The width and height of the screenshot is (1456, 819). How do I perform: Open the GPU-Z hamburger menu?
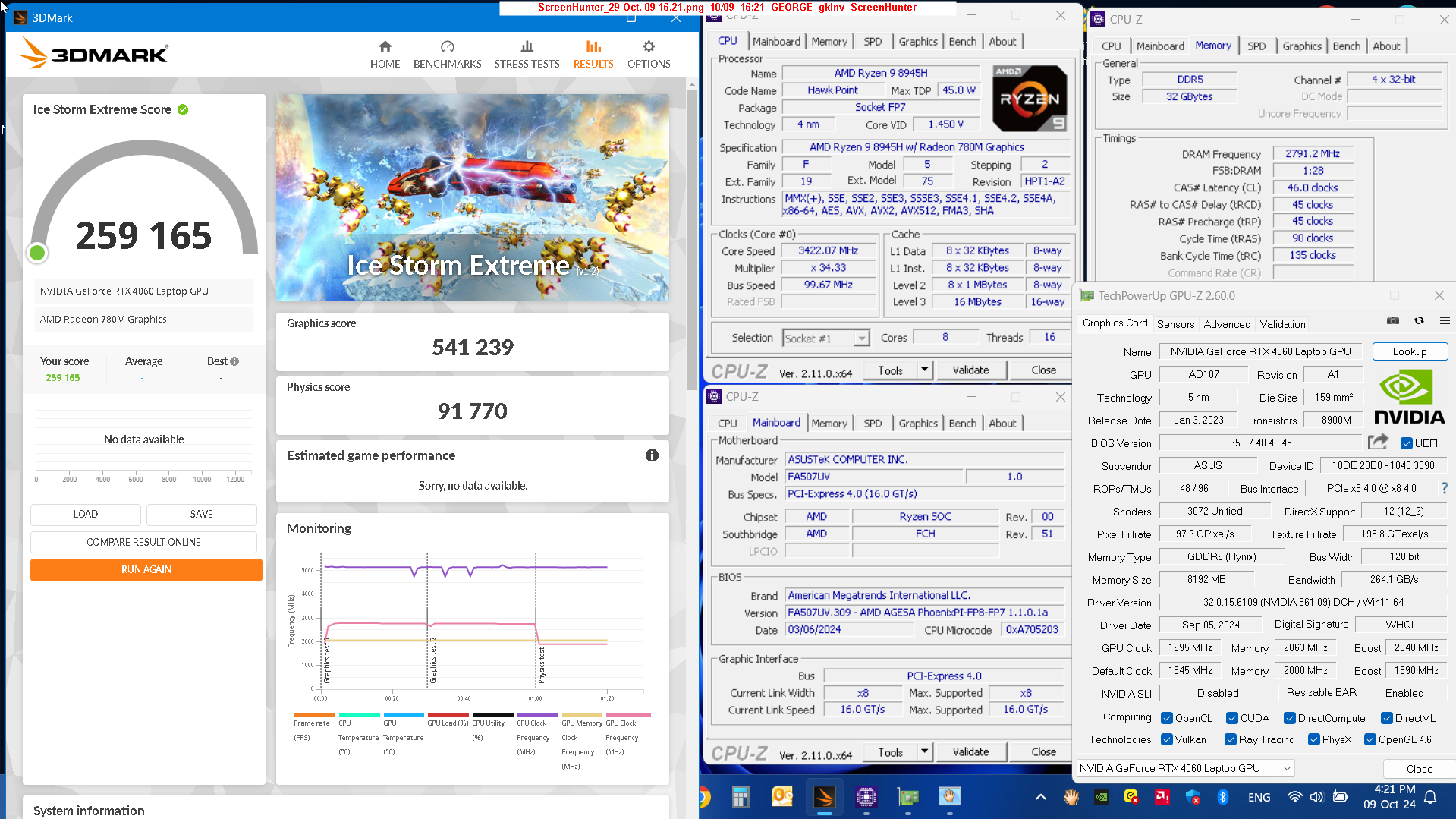pos(1445,321)
